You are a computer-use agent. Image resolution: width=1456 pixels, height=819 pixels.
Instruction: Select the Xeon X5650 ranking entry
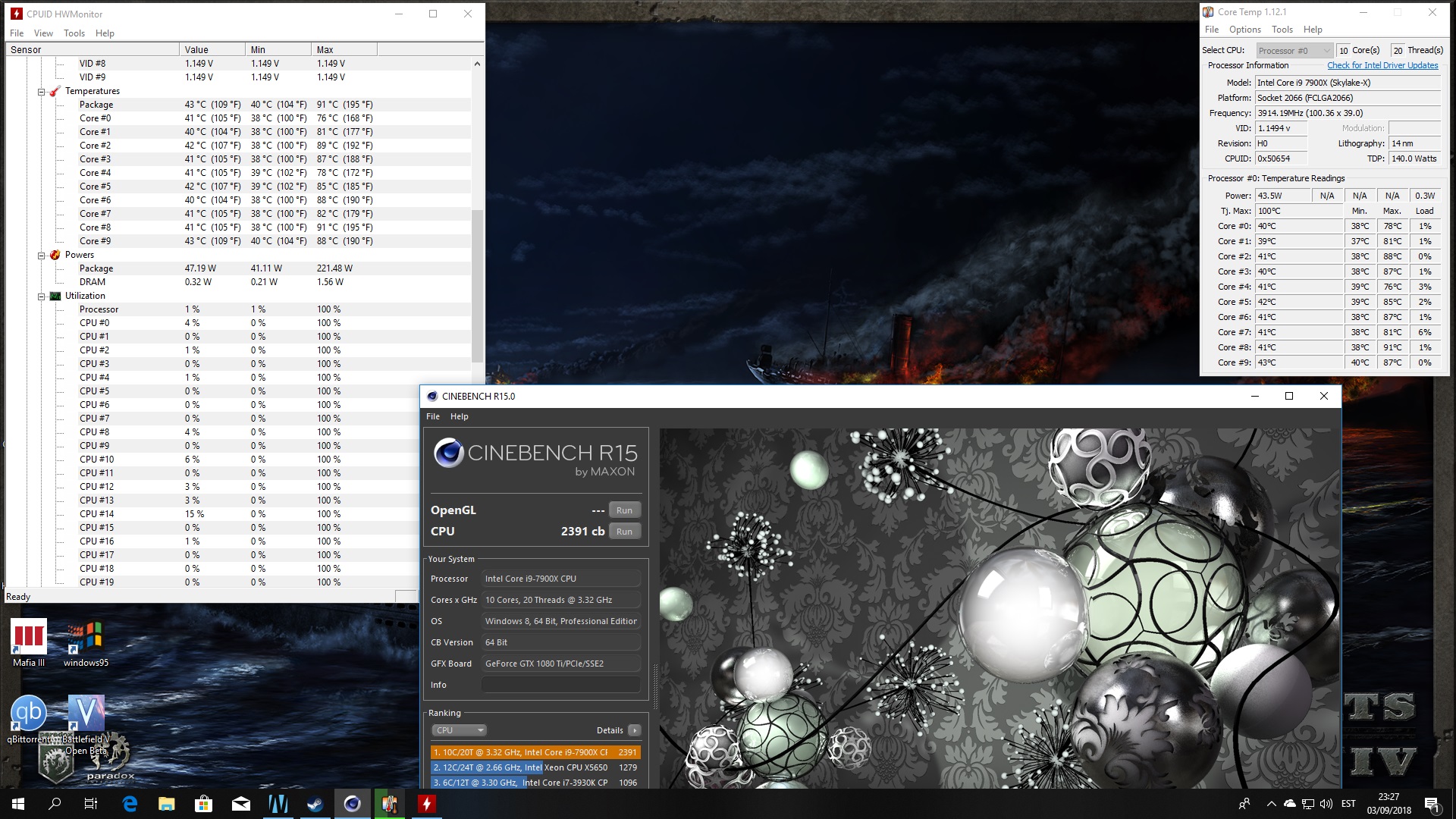(535, 767)
